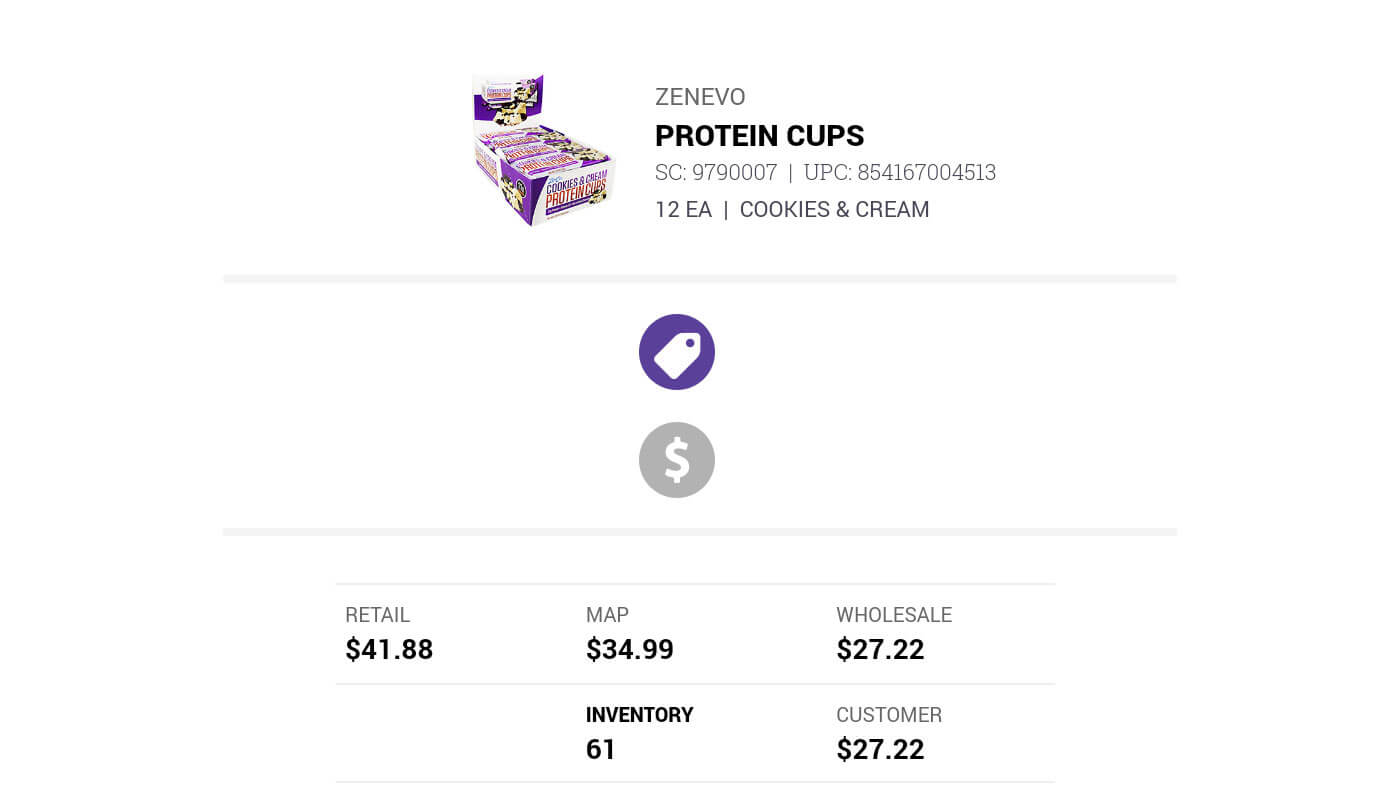Open the Protein Cups product image
Image resolution: width=1400 pixels, height=810 pixels.
541,149
